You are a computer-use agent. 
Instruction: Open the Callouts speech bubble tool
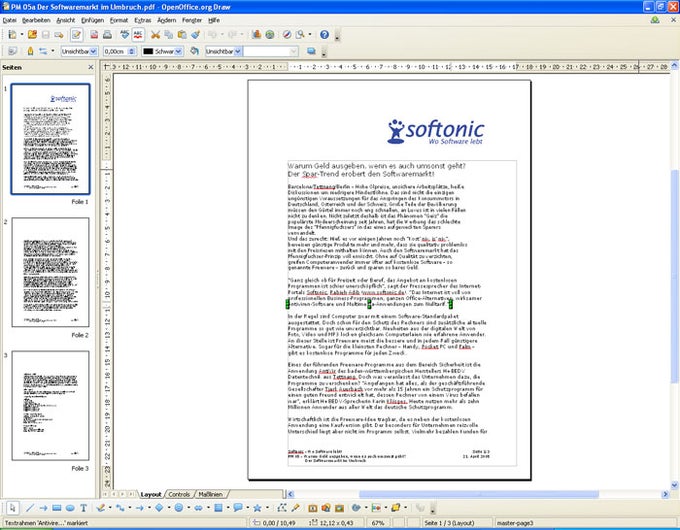(x=238, y=507)
